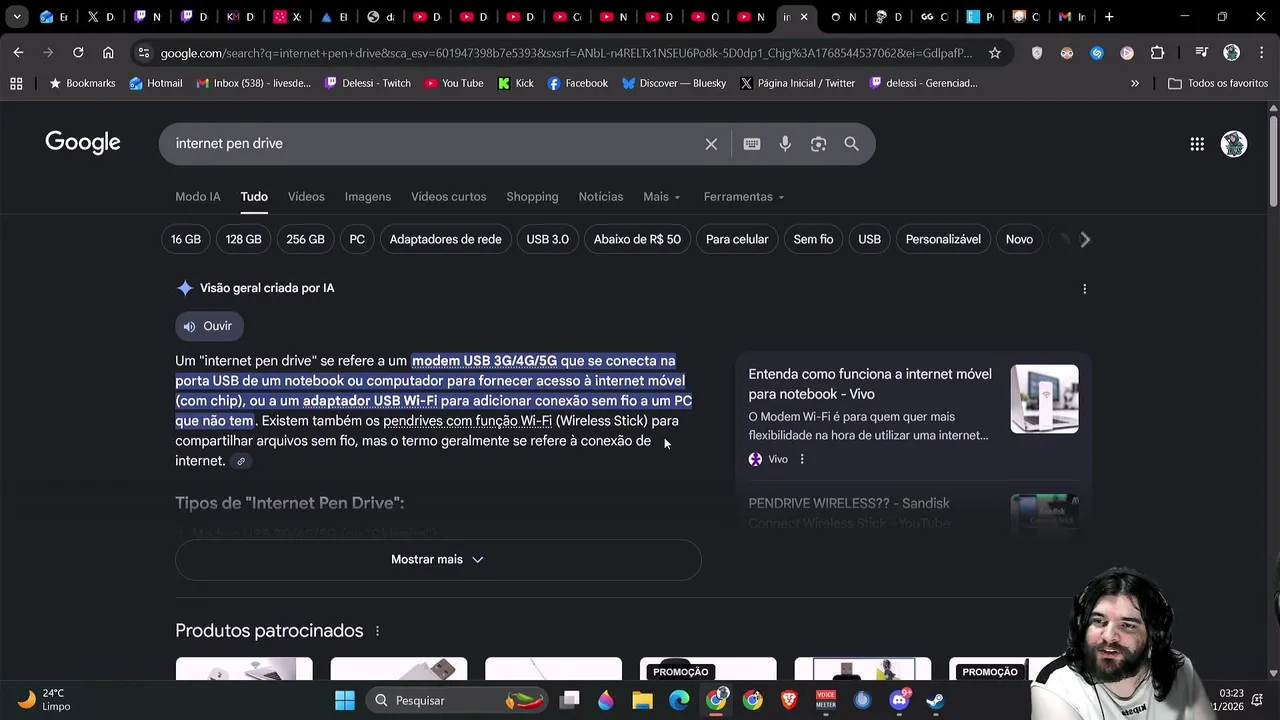Click the Windows taskbar Pesquisar box

pyautogui.click(x=455, y=700)
